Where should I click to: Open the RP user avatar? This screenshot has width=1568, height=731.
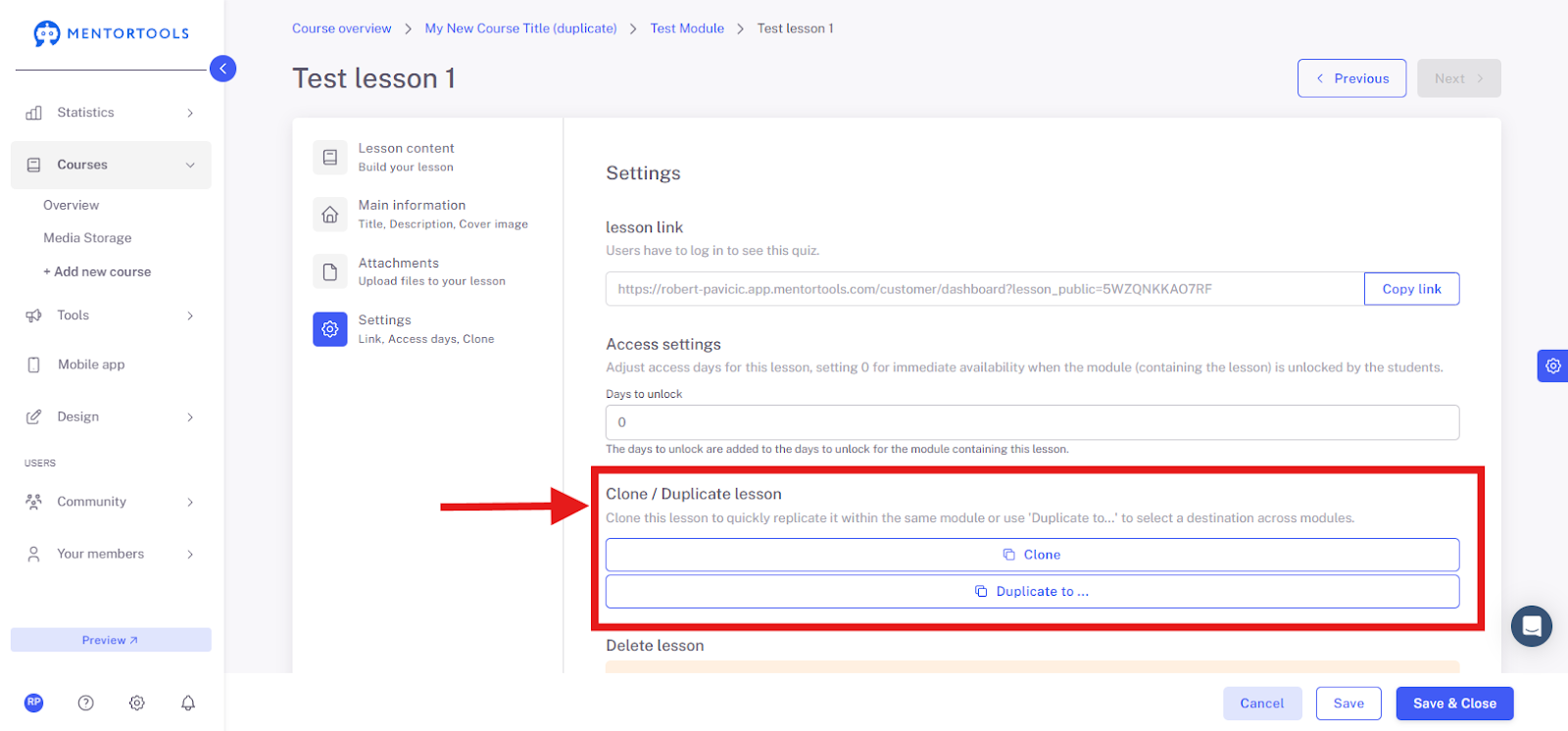(34, 703)
